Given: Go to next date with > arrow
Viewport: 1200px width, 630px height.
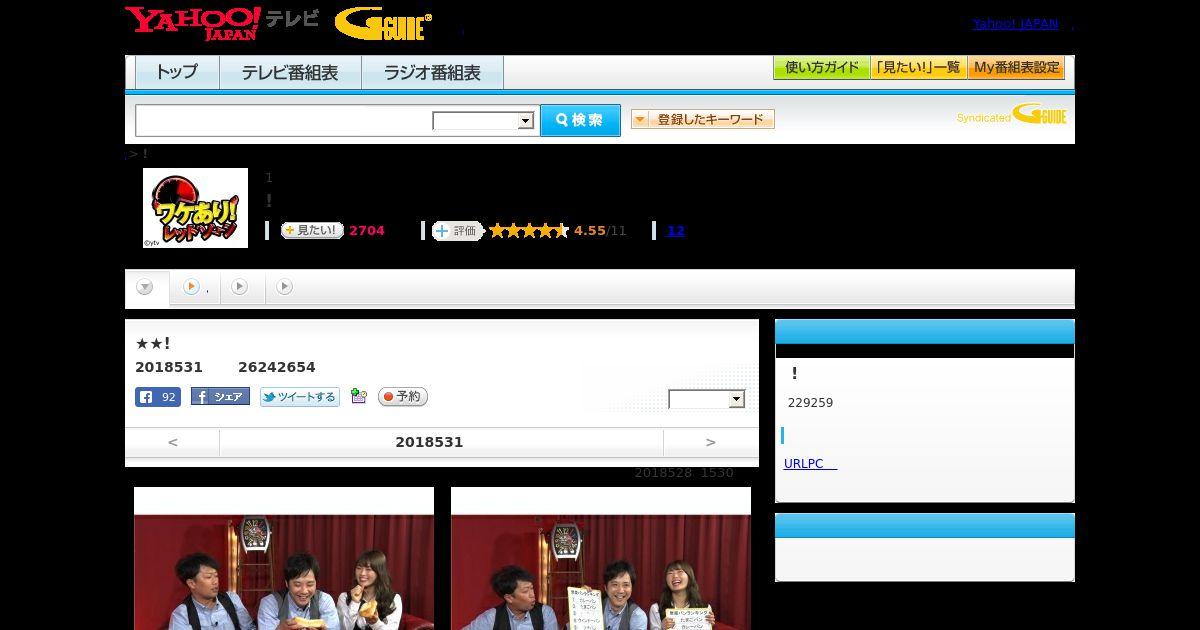Looking at the screenshot, I should point(711,442).
